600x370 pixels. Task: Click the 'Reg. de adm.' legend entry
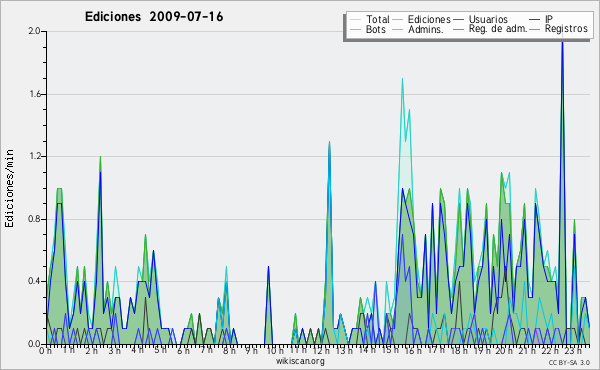498,29
